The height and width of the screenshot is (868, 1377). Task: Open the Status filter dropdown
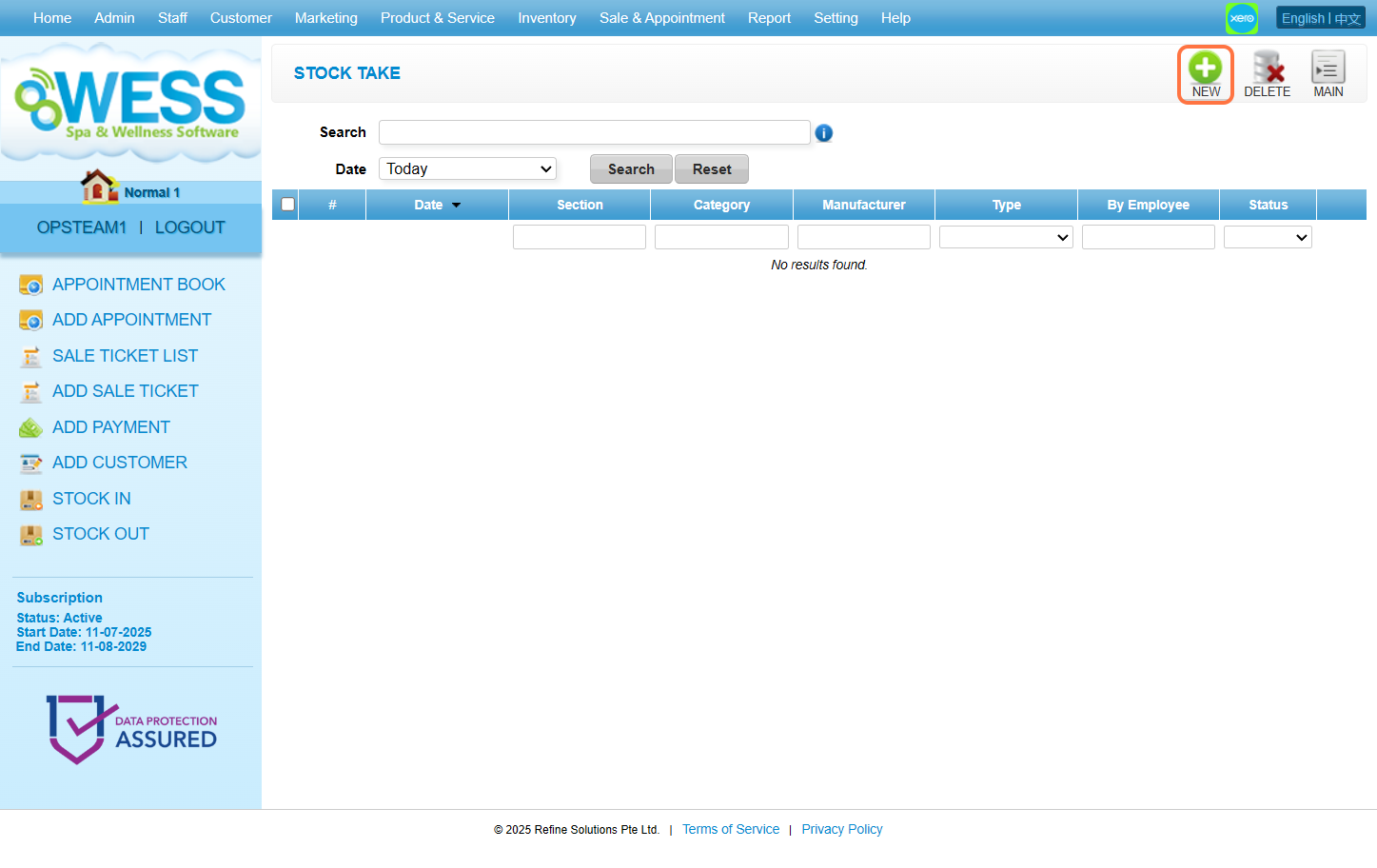(x=1268, y=237)
